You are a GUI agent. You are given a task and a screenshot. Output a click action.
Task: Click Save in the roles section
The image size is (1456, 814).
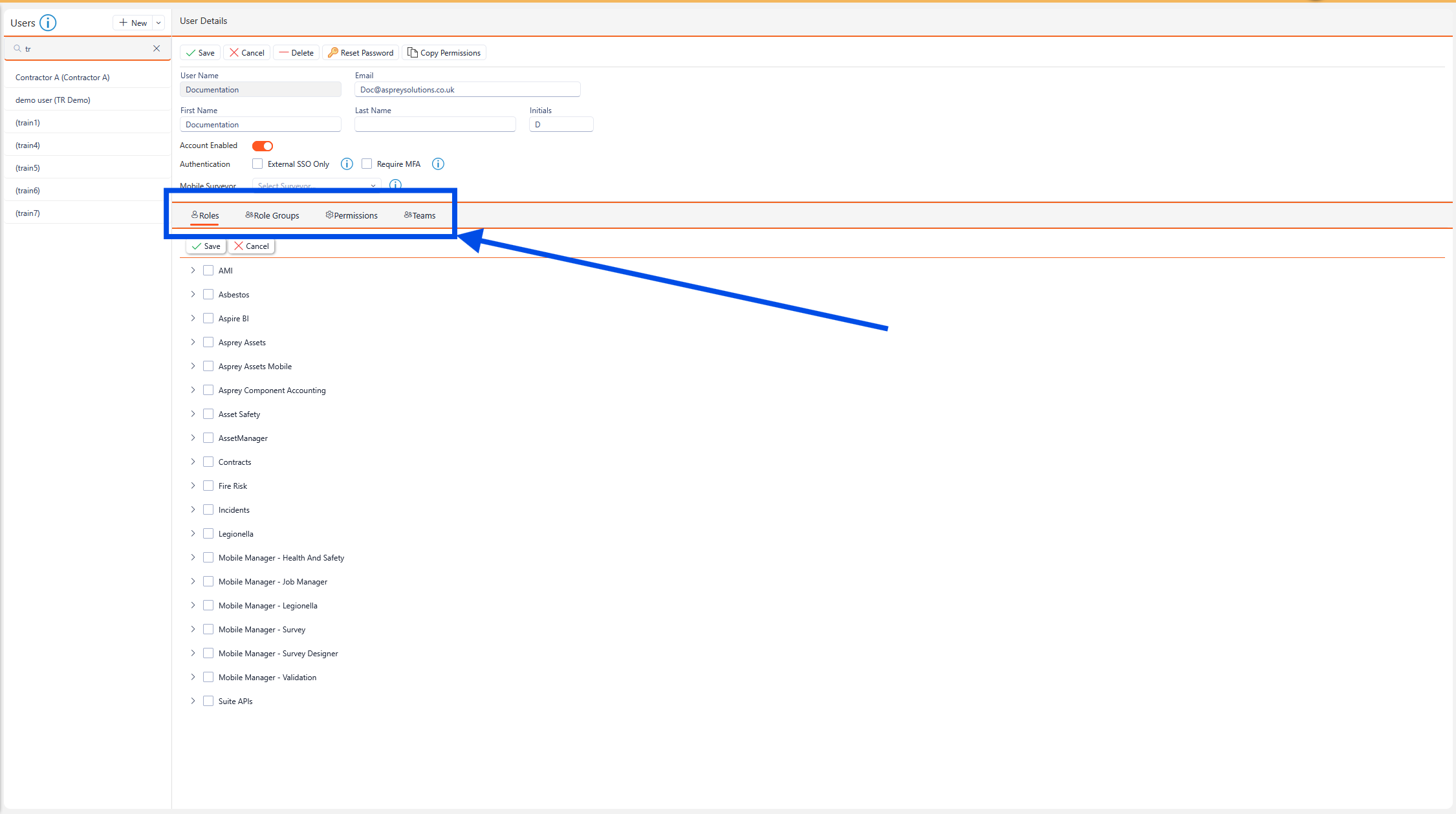point(206,246)
